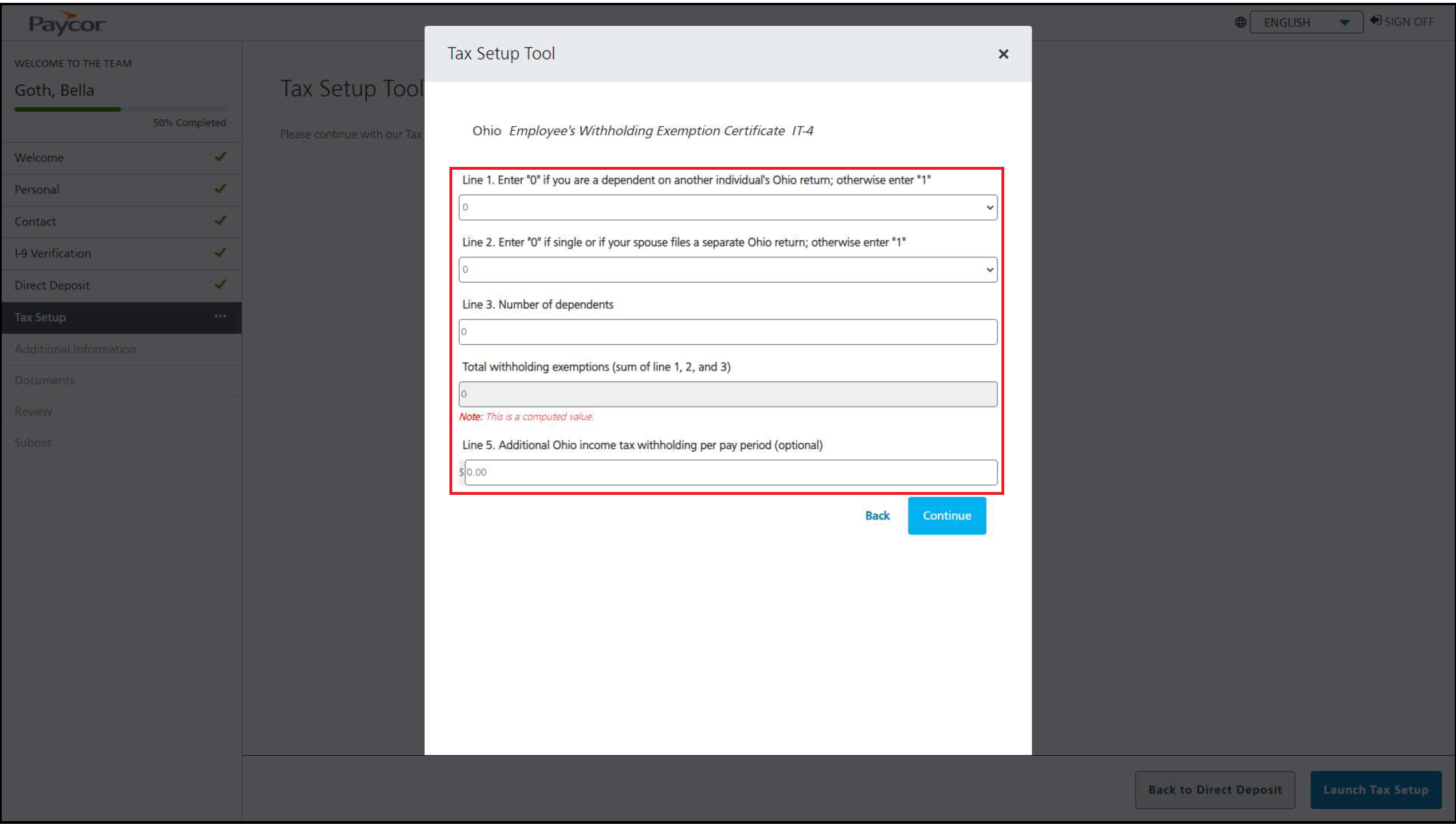Click the Line 3 dependents field
Viewport: 1456px width, 824px height.
pos(727,331)
